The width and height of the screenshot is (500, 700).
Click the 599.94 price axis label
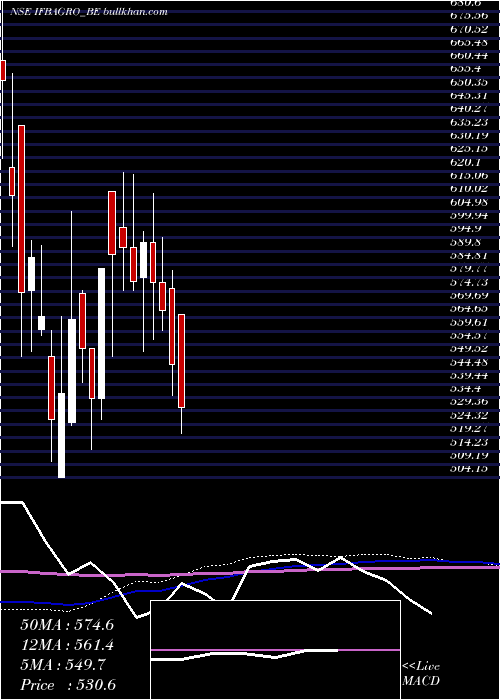(468, 216)
